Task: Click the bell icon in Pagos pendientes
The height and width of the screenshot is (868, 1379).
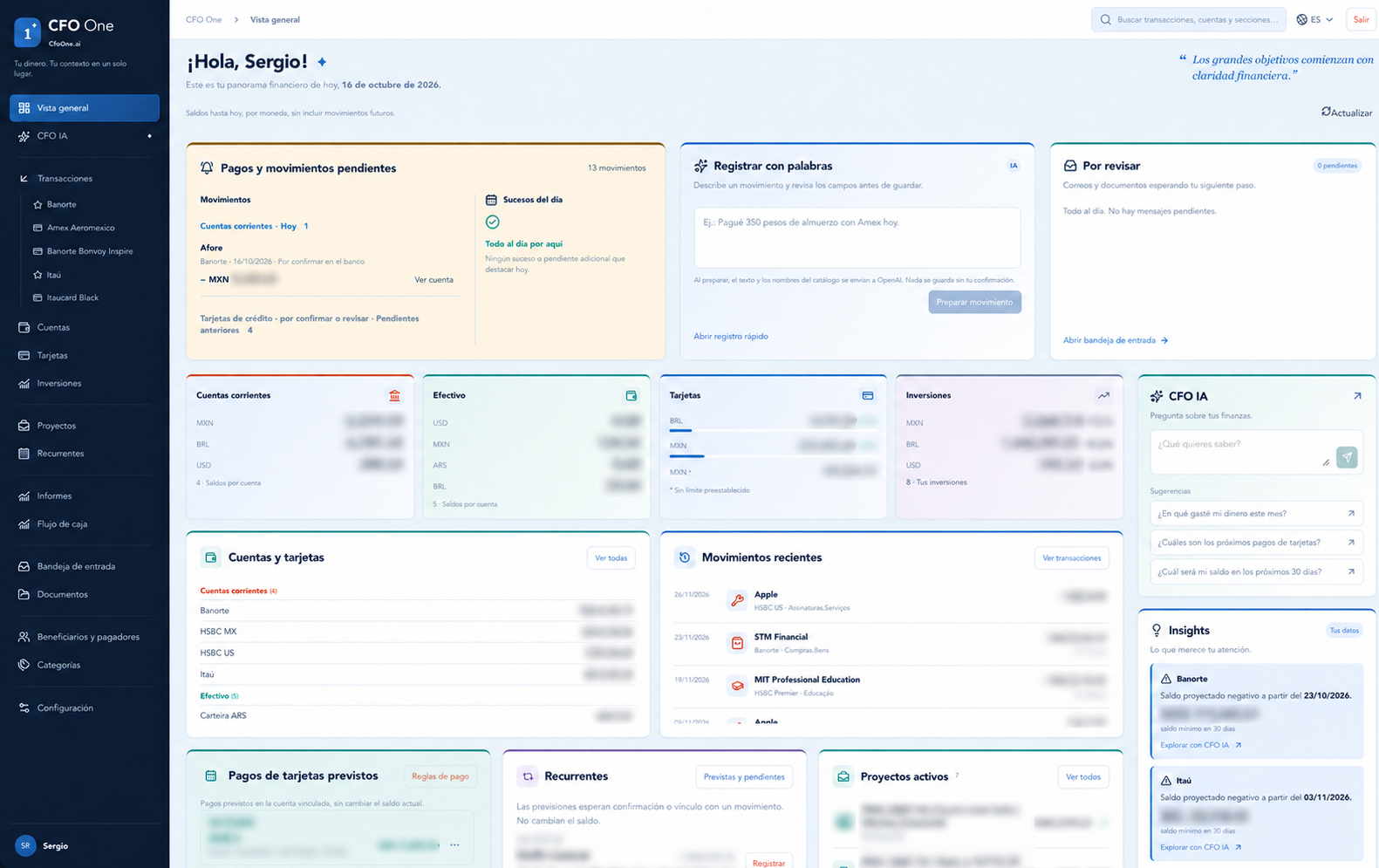Action: click(207, 167)
